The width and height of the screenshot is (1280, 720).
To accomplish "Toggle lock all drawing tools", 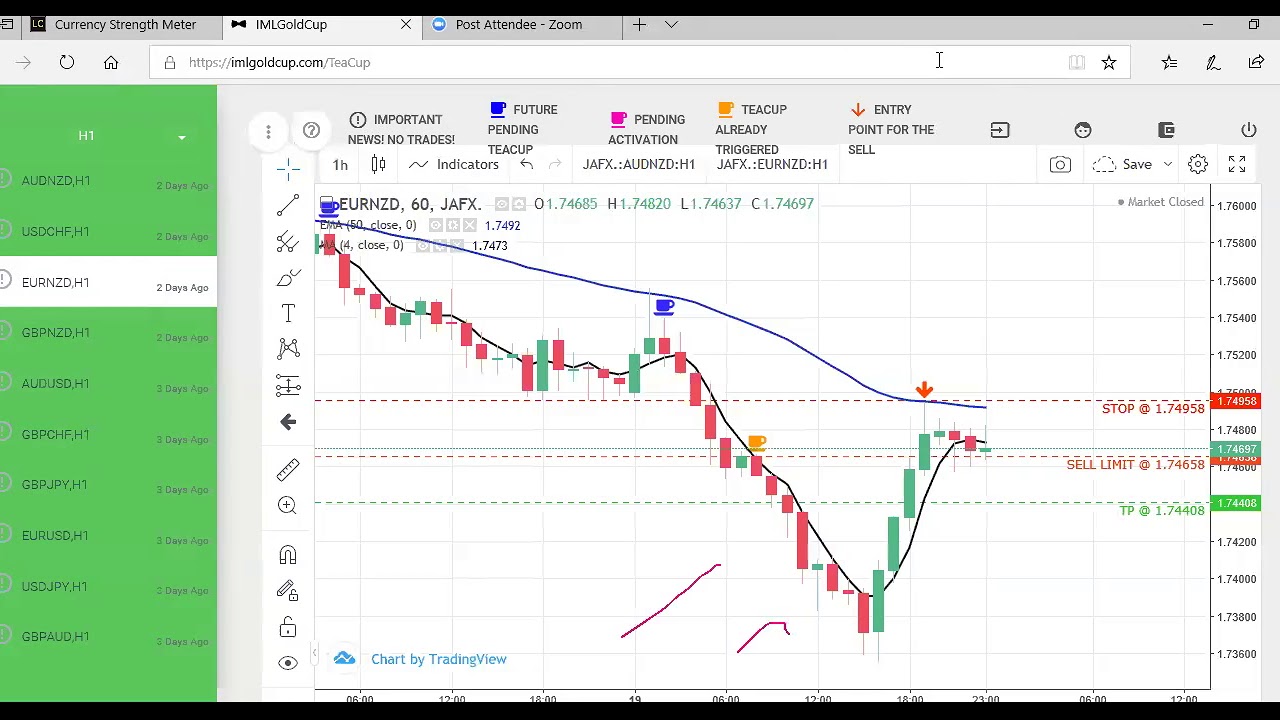I will click(288, 627).
